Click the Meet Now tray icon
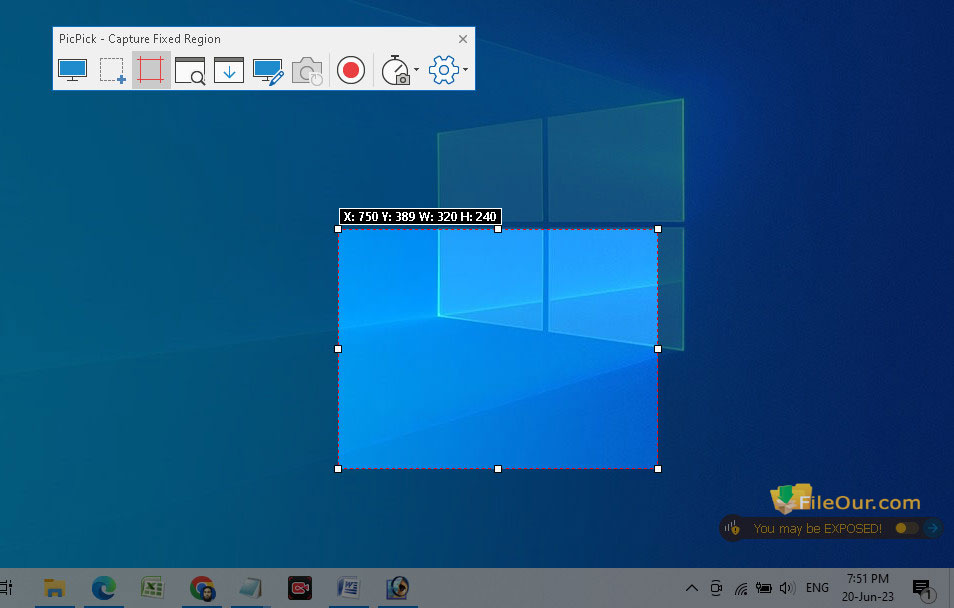Image resolution: width=954 pixels, height=608 pixels. point(716,588)
